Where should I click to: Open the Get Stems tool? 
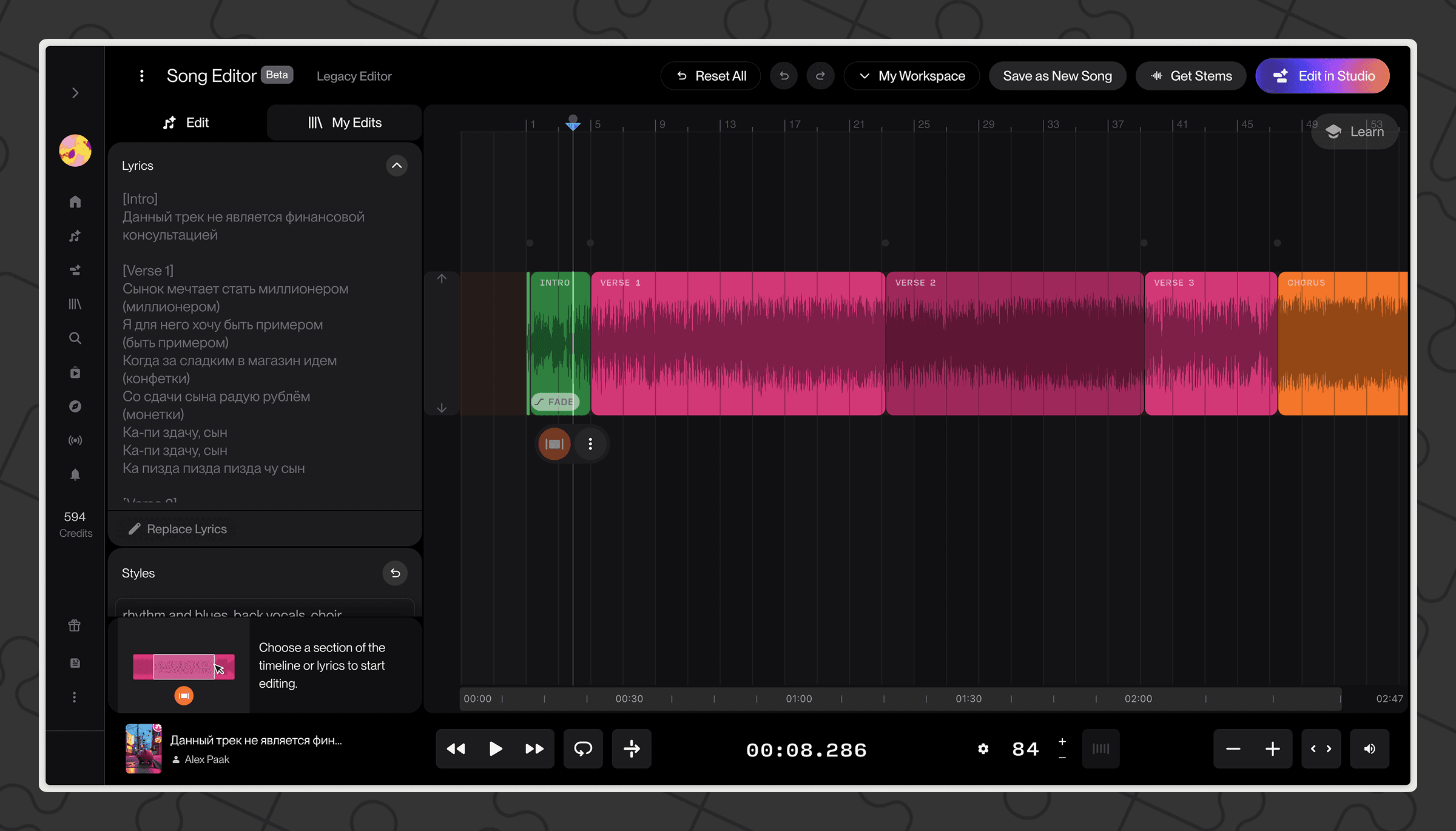click(1190, 75)
